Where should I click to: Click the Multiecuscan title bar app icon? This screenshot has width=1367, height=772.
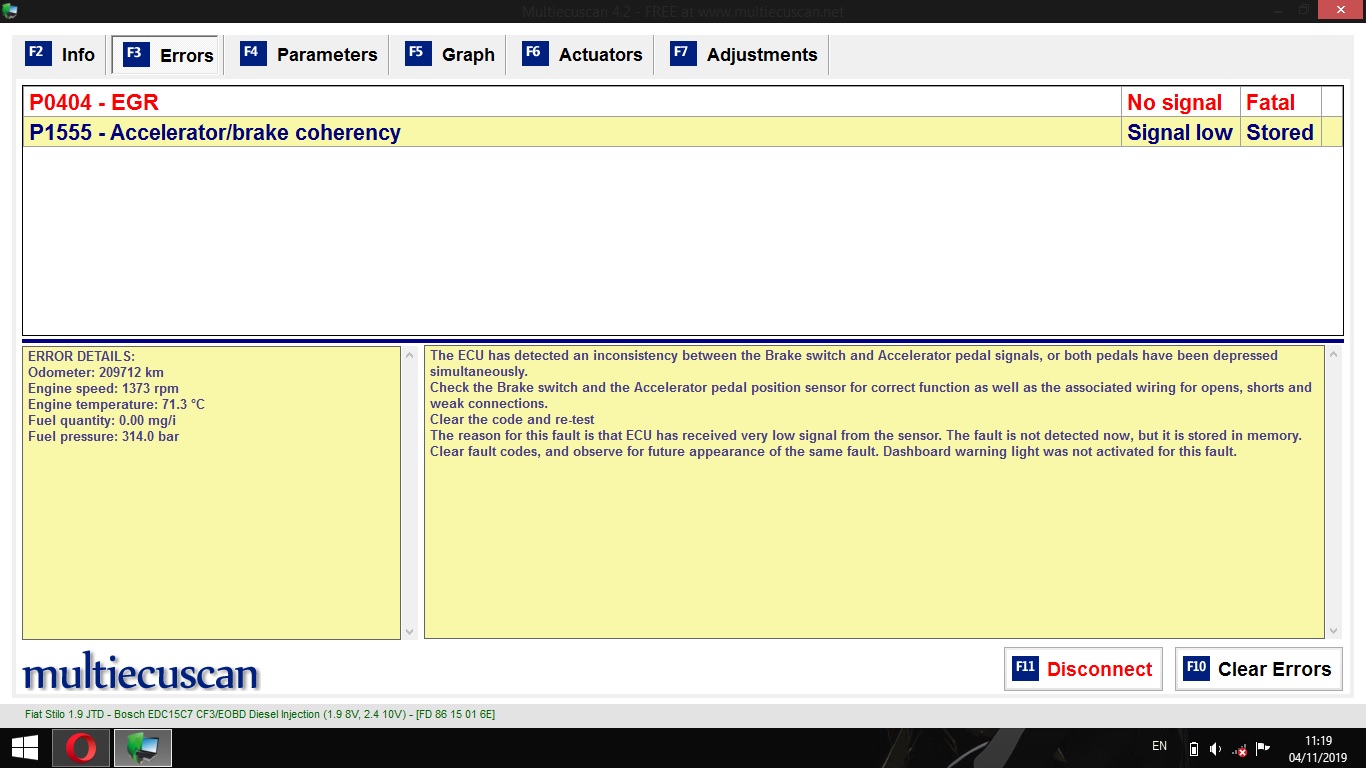10,11
